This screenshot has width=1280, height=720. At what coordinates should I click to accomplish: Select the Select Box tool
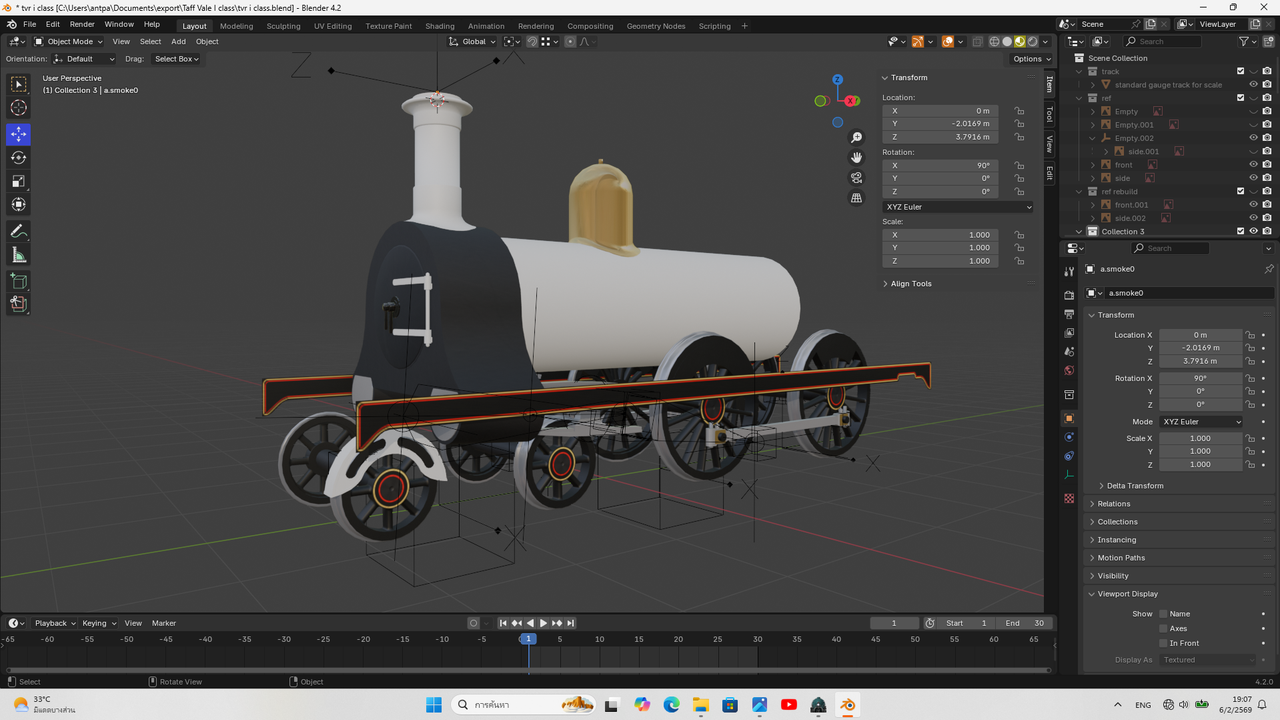tap(18, 85)
